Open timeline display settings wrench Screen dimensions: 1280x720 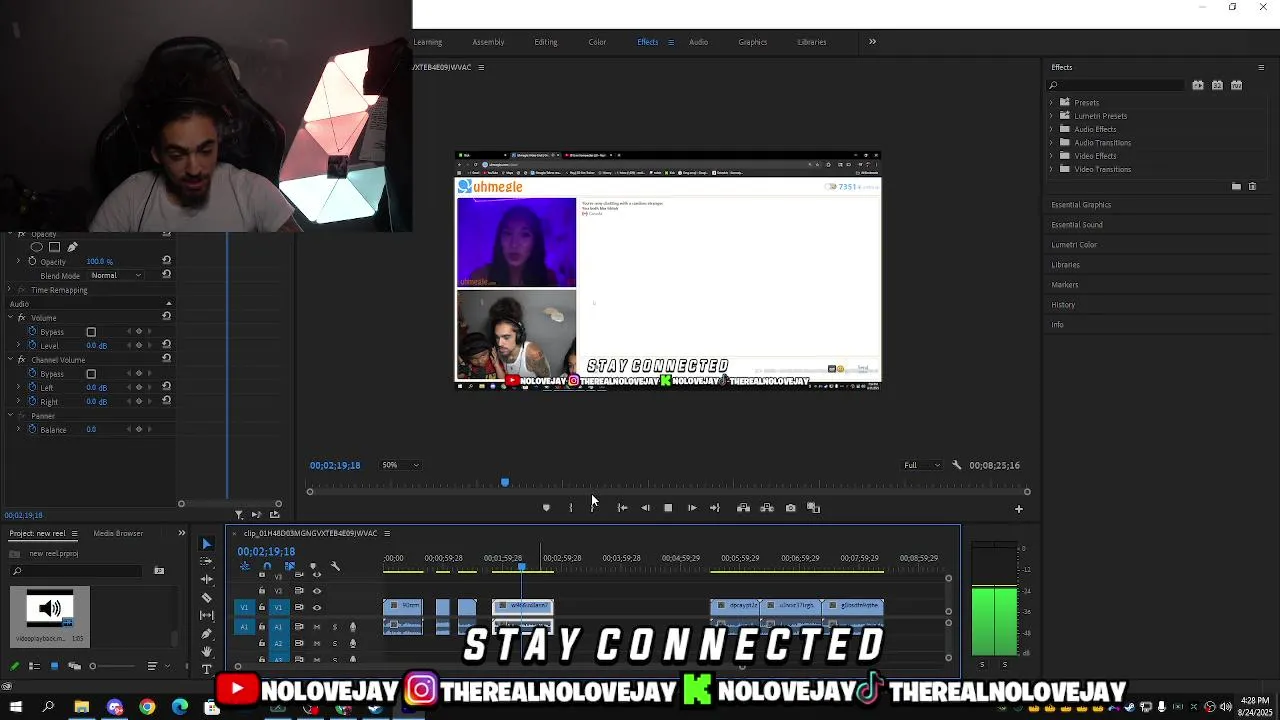point(335,567)
